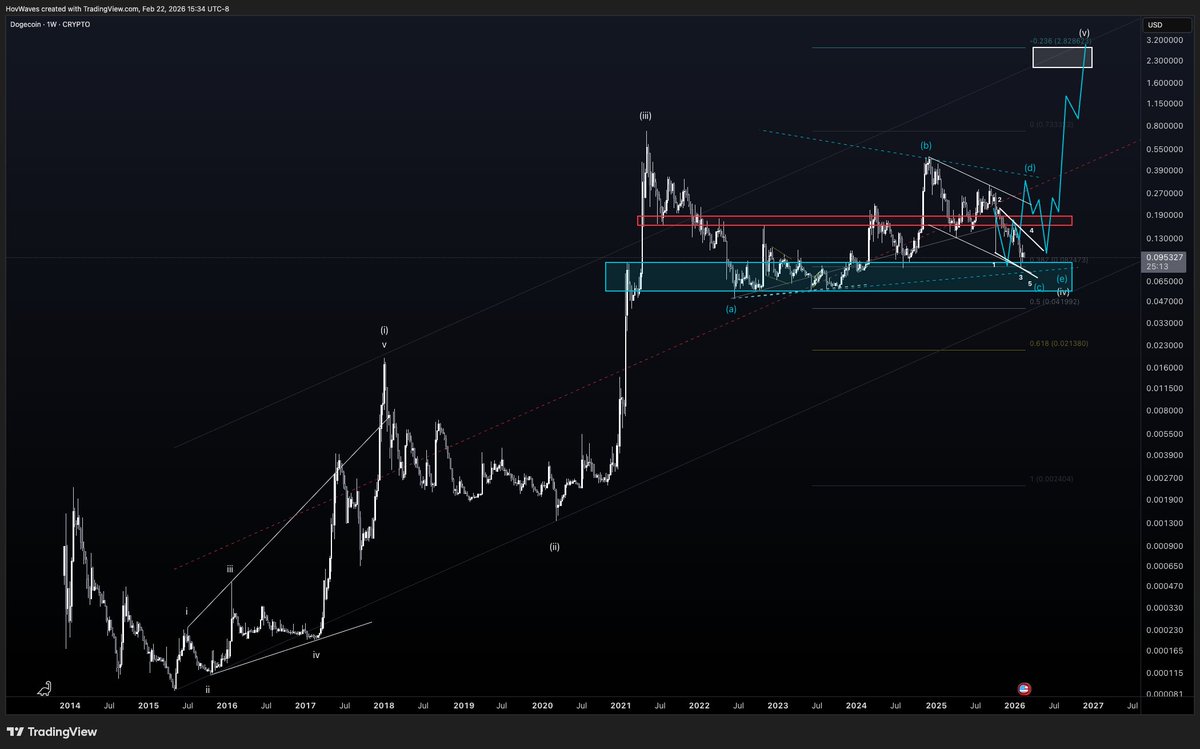Click the (iv) wave label
1200x749 pixels.
click(1063, 291)
